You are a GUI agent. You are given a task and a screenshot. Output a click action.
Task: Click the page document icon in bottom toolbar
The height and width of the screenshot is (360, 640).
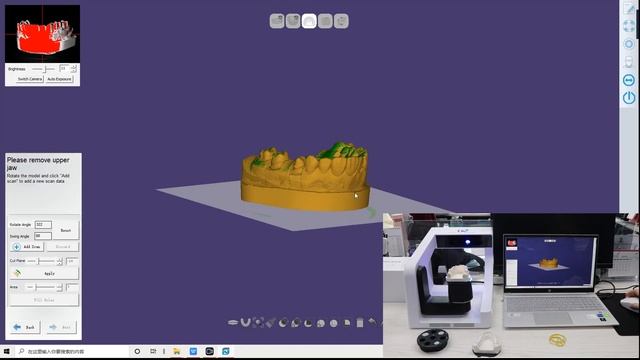(347, 323)
